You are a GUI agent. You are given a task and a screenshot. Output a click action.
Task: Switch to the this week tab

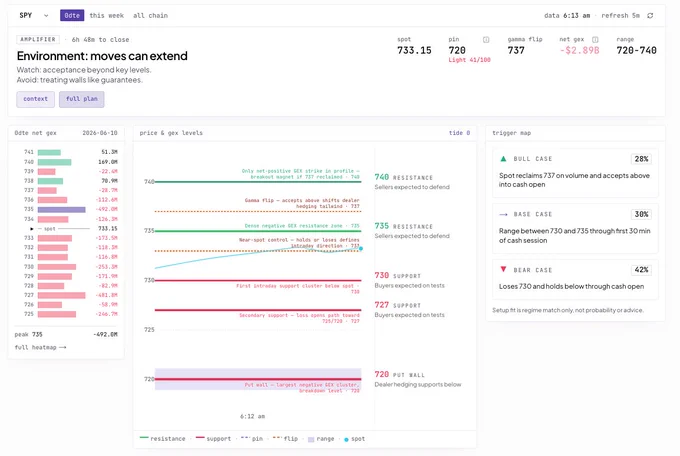(x=107, y=15)
